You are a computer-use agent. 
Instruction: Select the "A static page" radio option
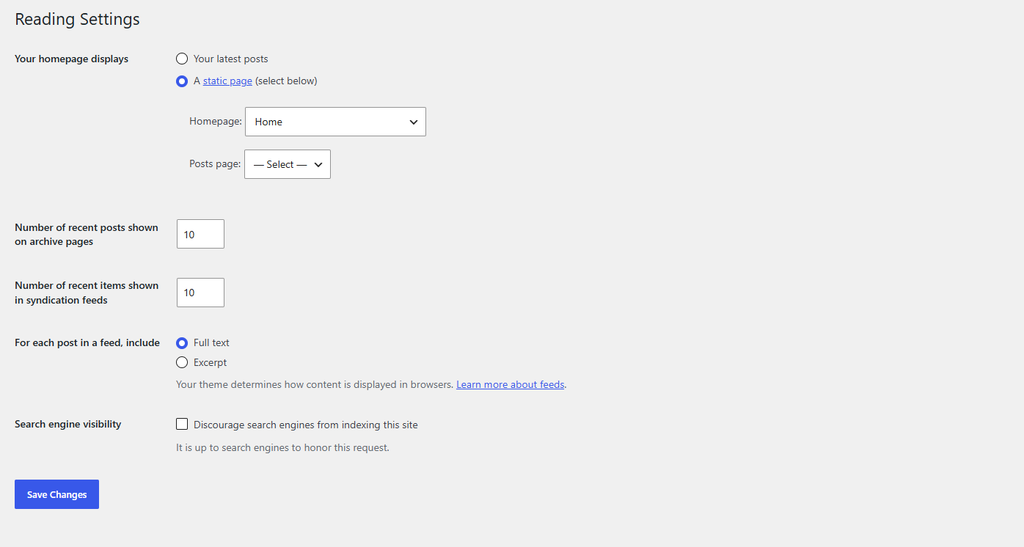click(182, 82)
